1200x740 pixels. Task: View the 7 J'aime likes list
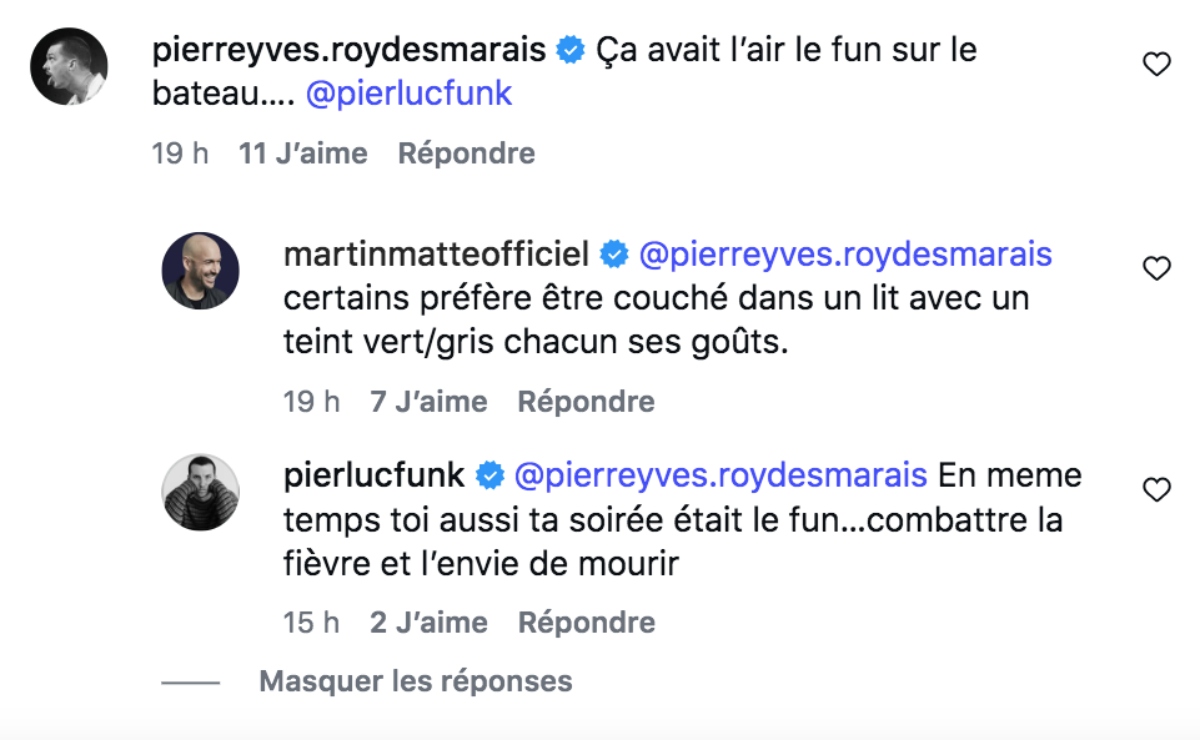pyautogui.click(x=428, y=402)
